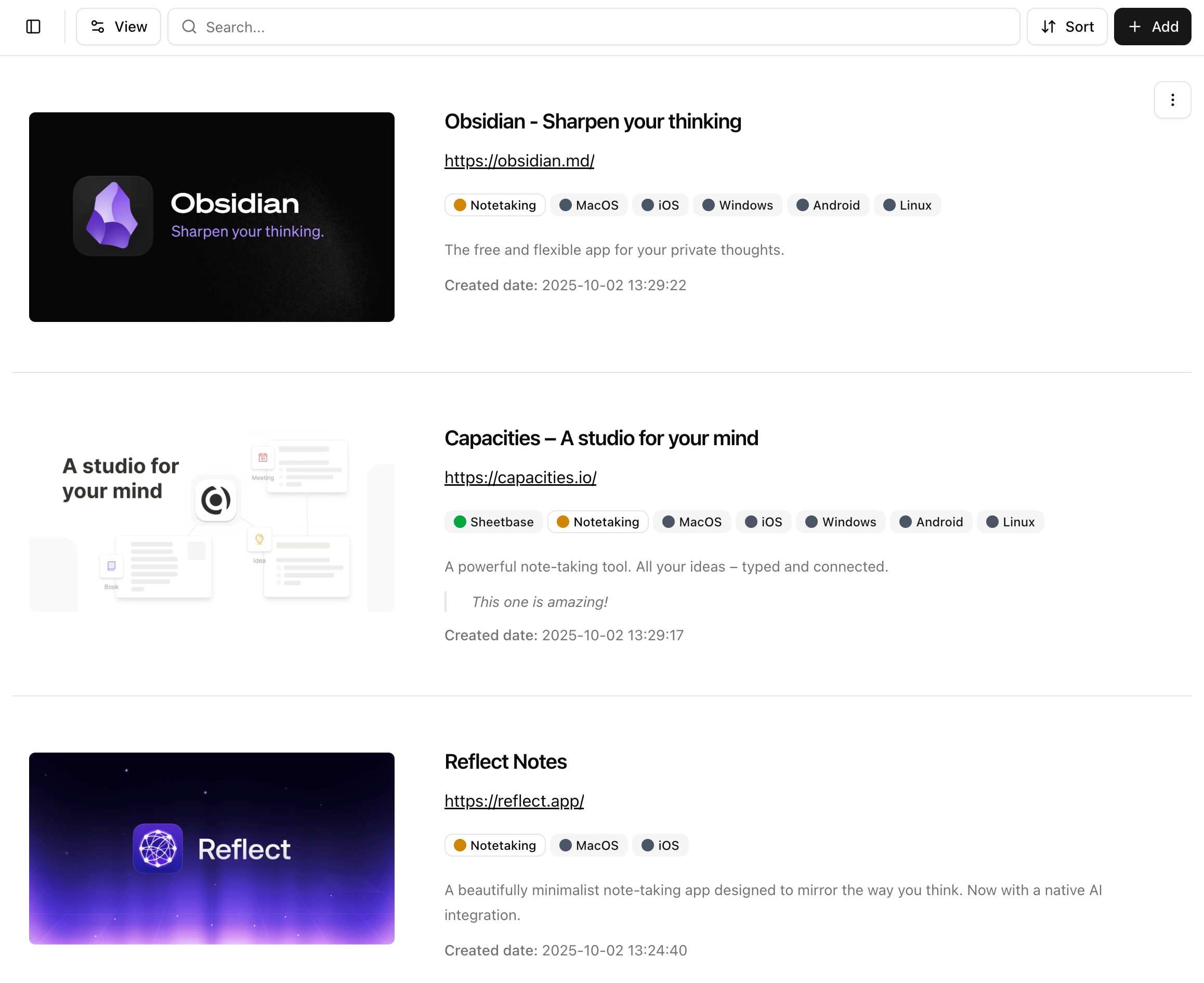Click the arrows icon in the Sort button
The width and height of the screenshot is (1204, 983).
[1049, 27]
